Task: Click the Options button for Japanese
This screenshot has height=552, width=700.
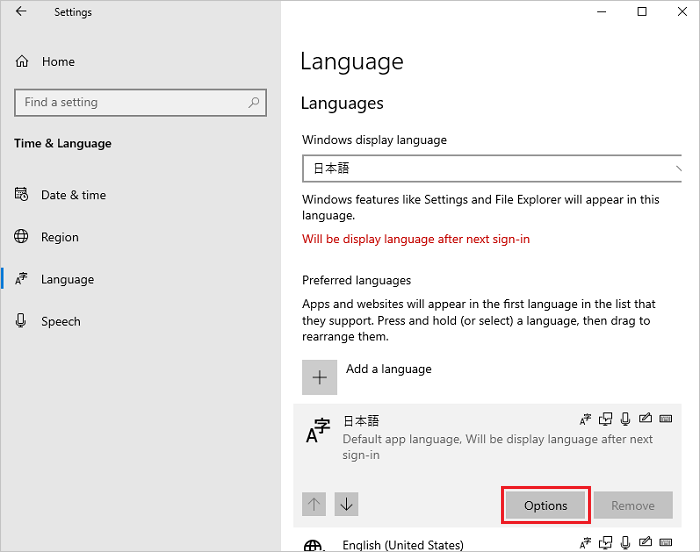Action: coord(546,506)
